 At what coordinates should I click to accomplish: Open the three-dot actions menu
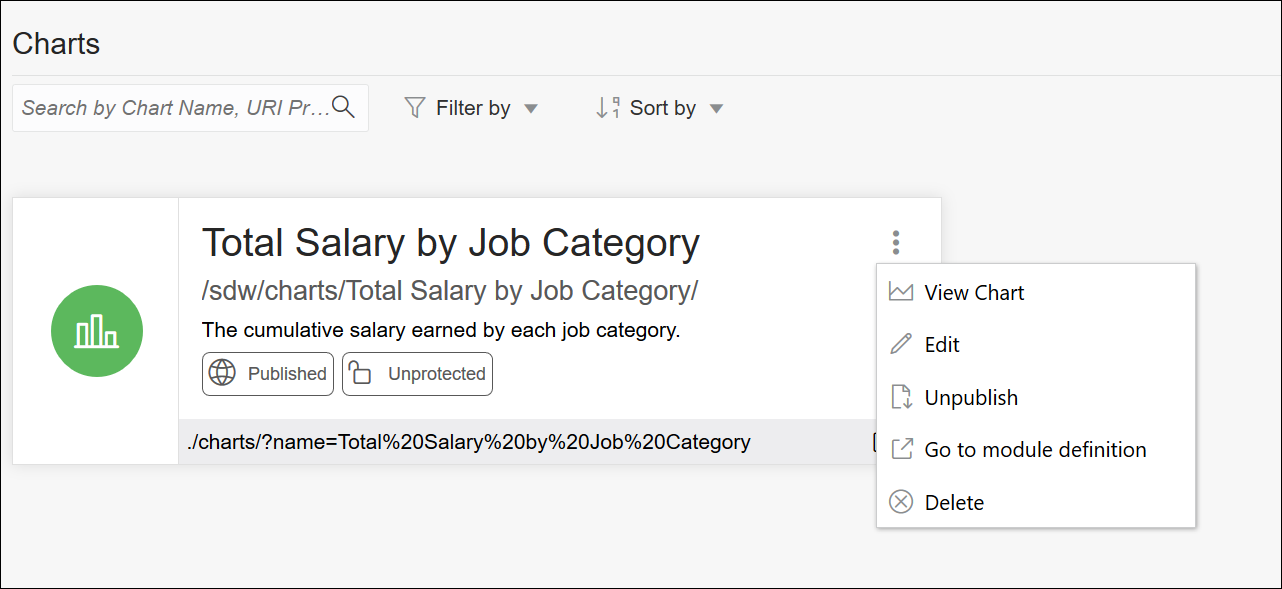(896, 242)
